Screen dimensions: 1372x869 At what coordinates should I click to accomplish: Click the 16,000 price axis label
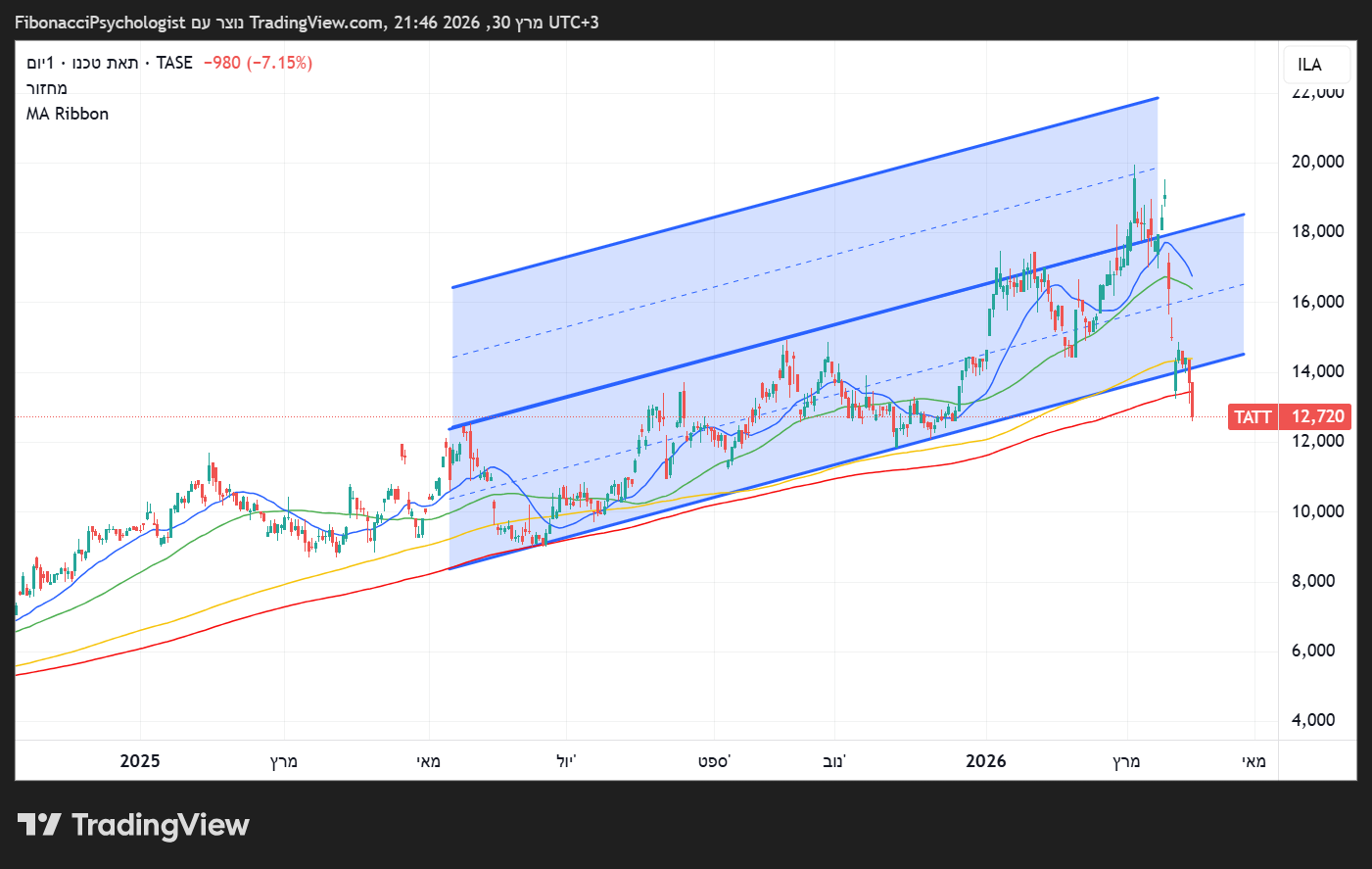[x=1317, y=302]
